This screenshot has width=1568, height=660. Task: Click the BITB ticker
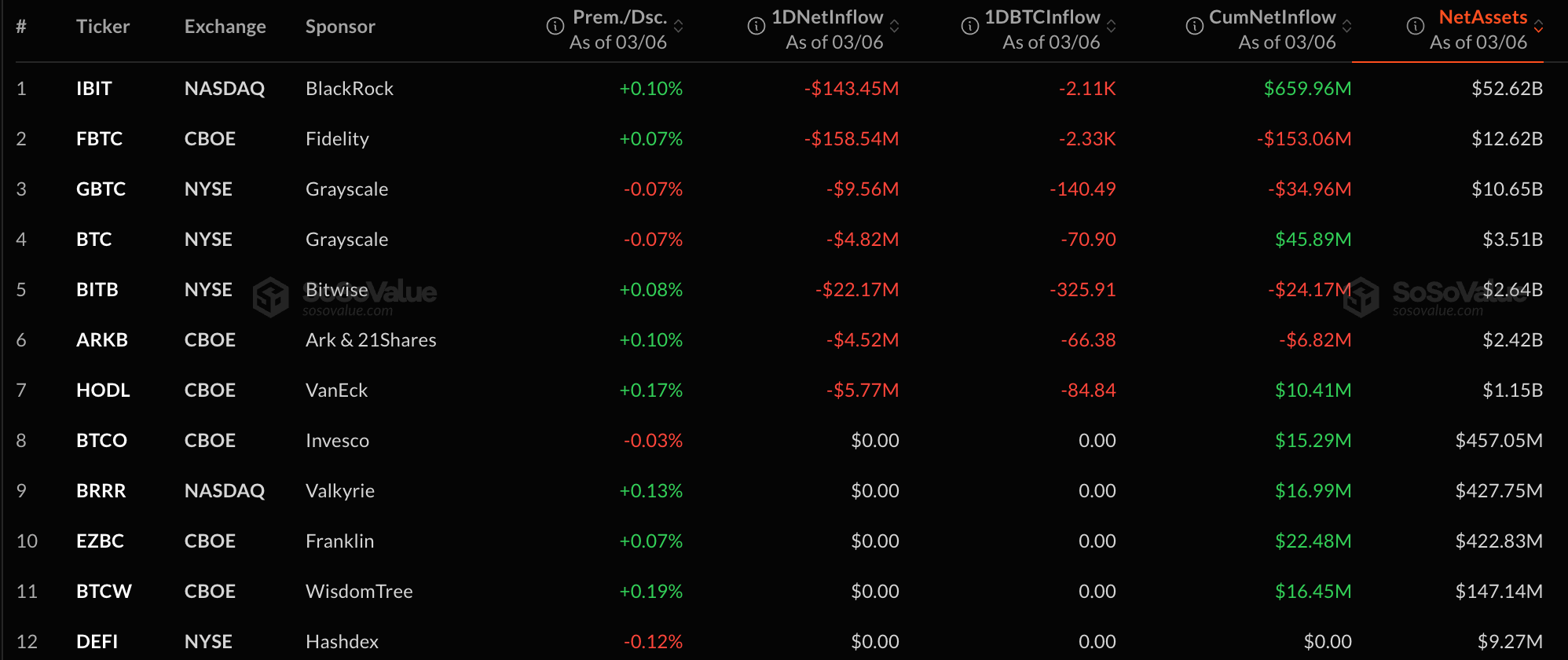click(x=97, y=290)
